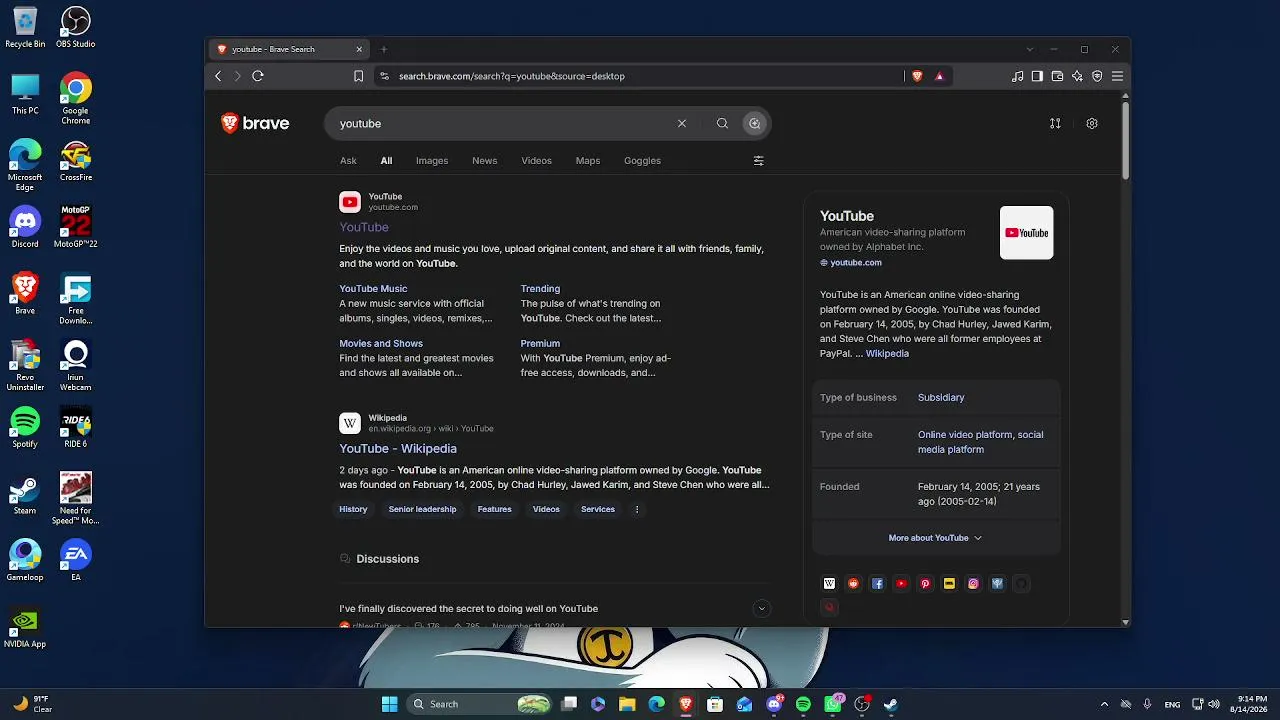Image resolution: width=1280 pixels, height=720 pixels.
Task: Toggle the browser sidebar panel icon
Action: [1037, 76]
